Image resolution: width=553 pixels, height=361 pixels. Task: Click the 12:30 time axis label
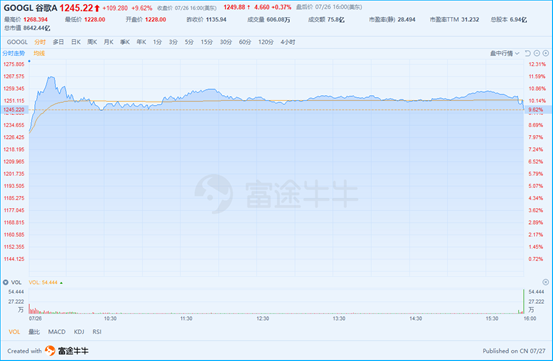(x=263, y=318)
